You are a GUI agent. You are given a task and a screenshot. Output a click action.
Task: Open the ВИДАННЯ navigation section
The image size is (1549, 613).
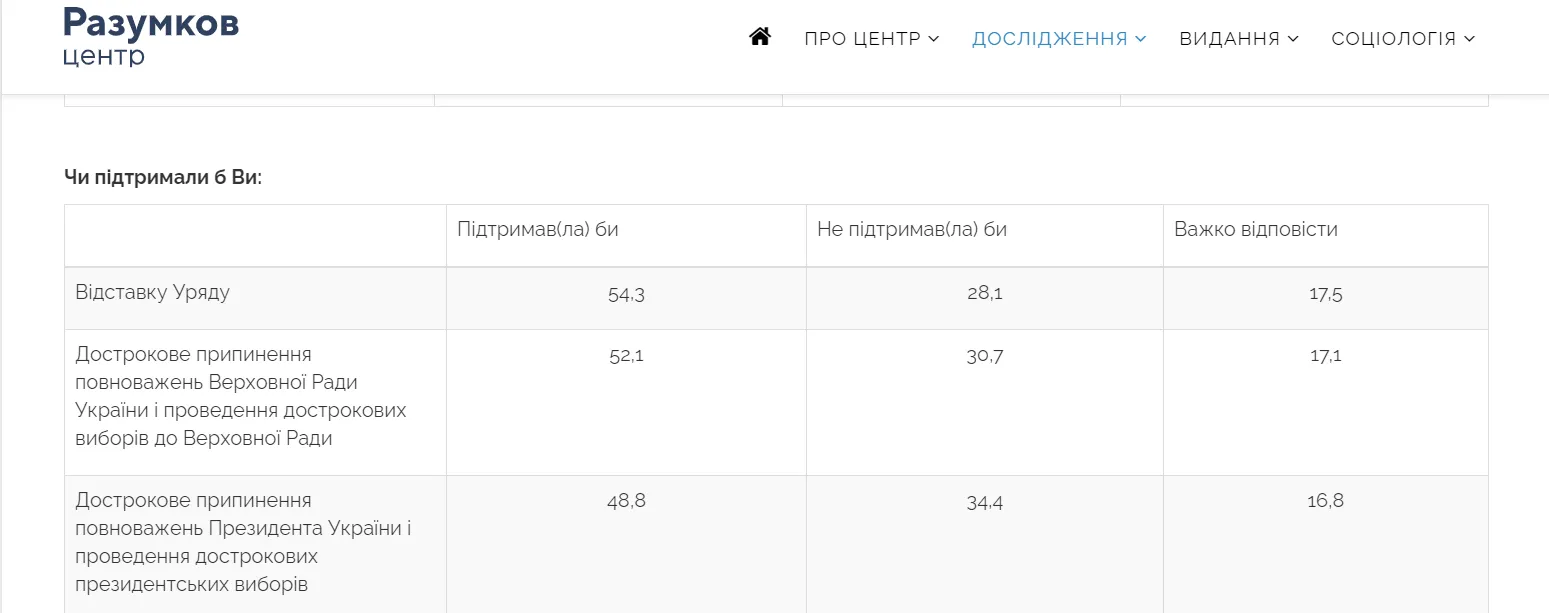pyautogui.click(x=1232, y=38)
